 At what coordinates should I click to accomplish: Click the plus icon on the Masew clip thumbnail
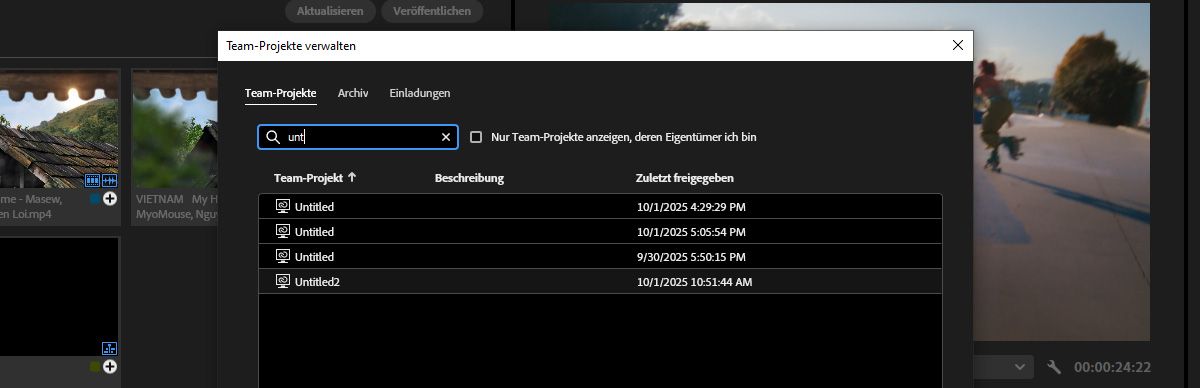pos(110,199)
